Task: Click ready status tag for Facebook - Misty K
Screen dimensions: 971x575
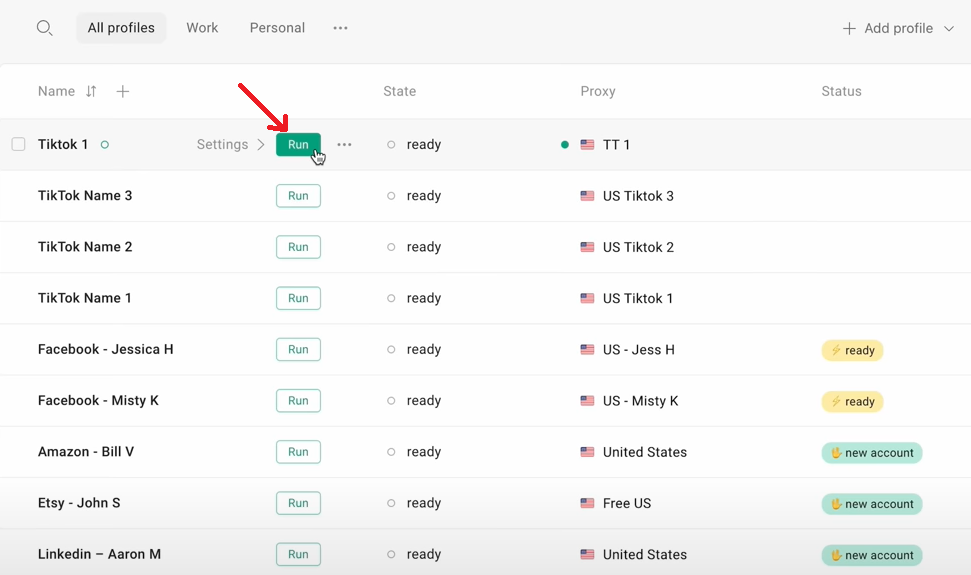Action: [852, 402]
